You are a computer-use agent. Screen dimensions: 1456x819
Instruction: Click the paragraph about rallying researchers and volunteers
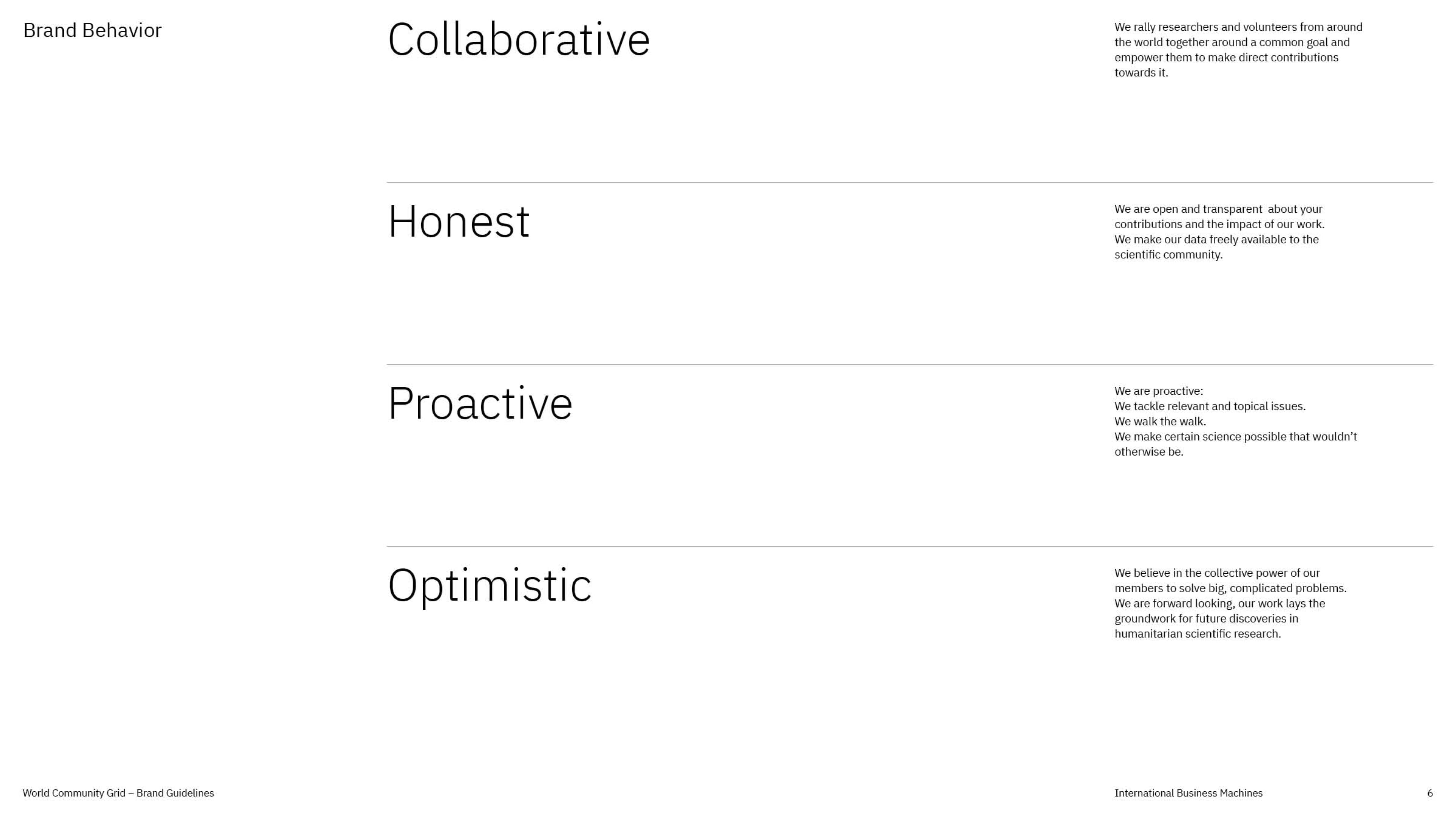tap(1238, 50)
